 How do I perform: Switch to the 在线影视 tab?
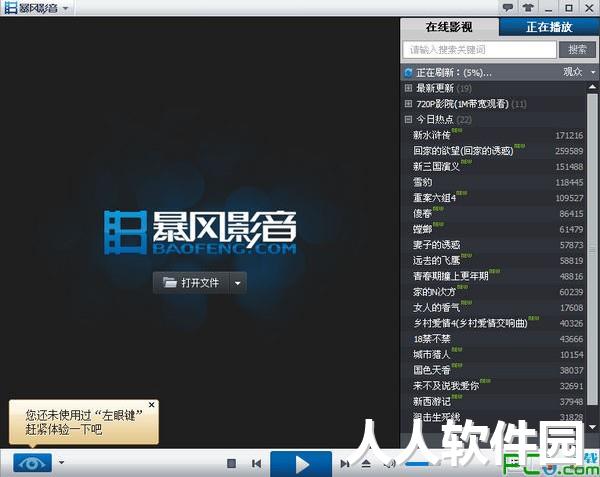(449, 27)
